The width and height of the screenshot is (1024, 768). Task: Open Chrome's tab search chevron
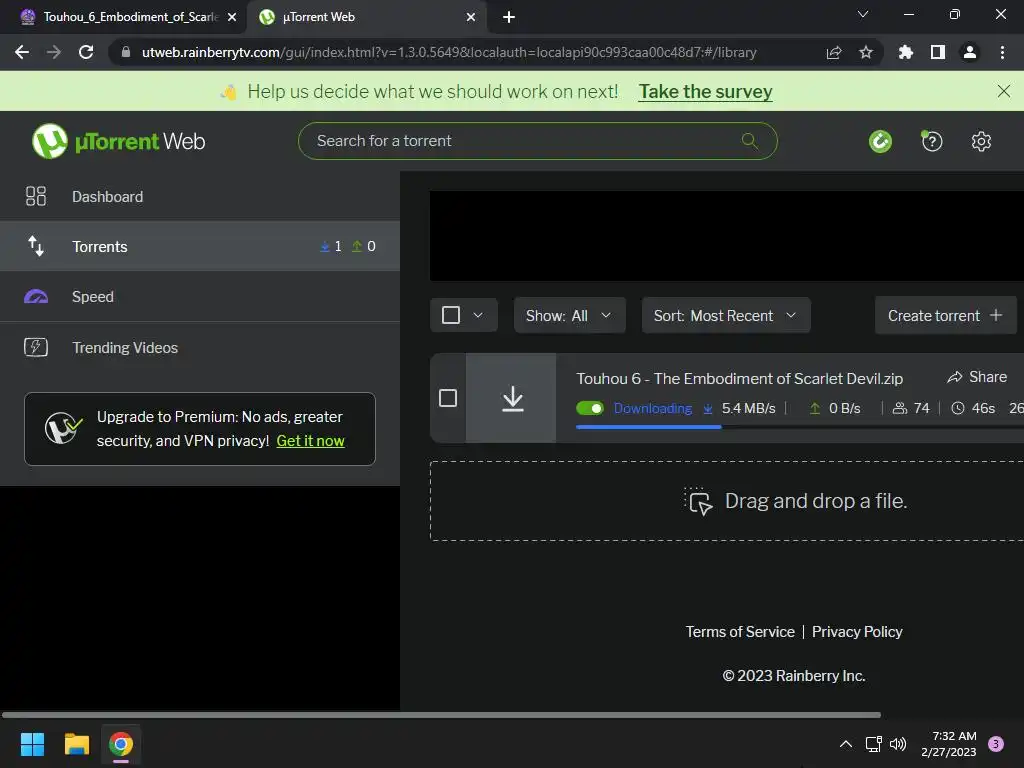coord(863,14)
